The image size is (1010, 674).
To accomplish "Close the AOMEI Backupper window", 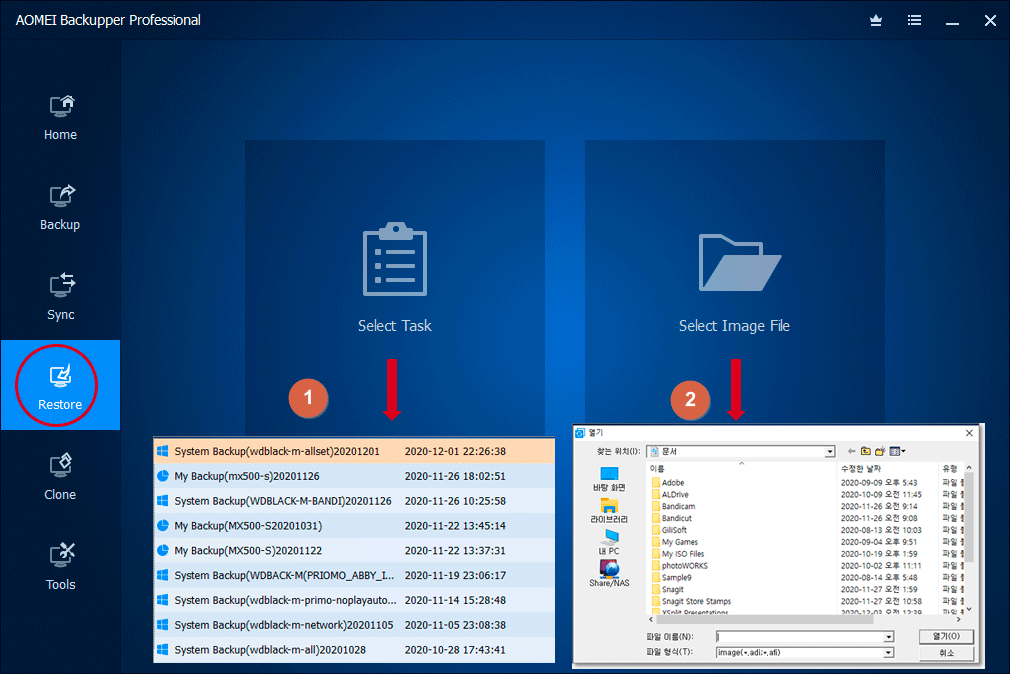I will (x=991, y=21).
